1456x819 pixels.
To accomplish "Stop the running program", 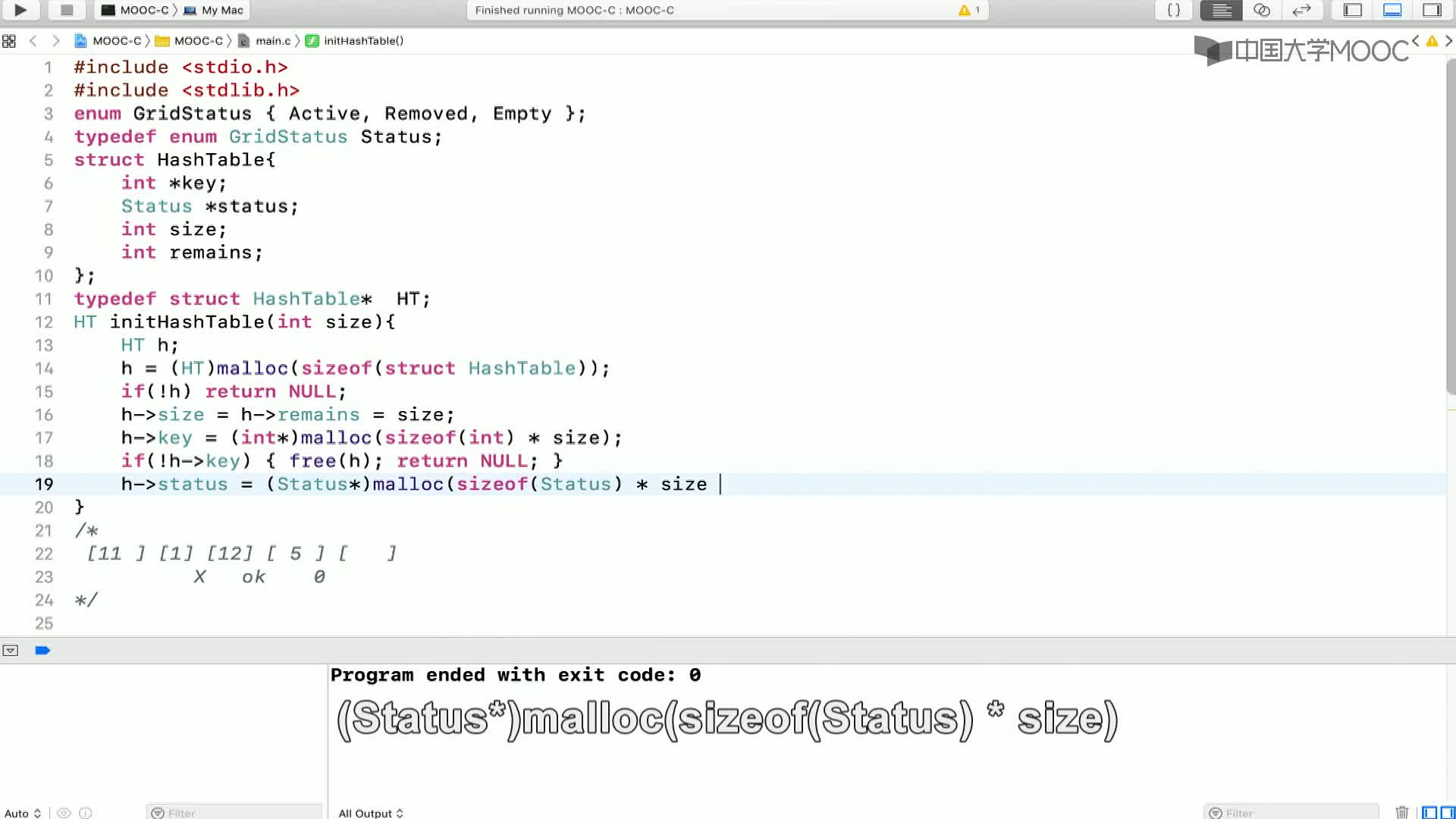I will [67, 10].
